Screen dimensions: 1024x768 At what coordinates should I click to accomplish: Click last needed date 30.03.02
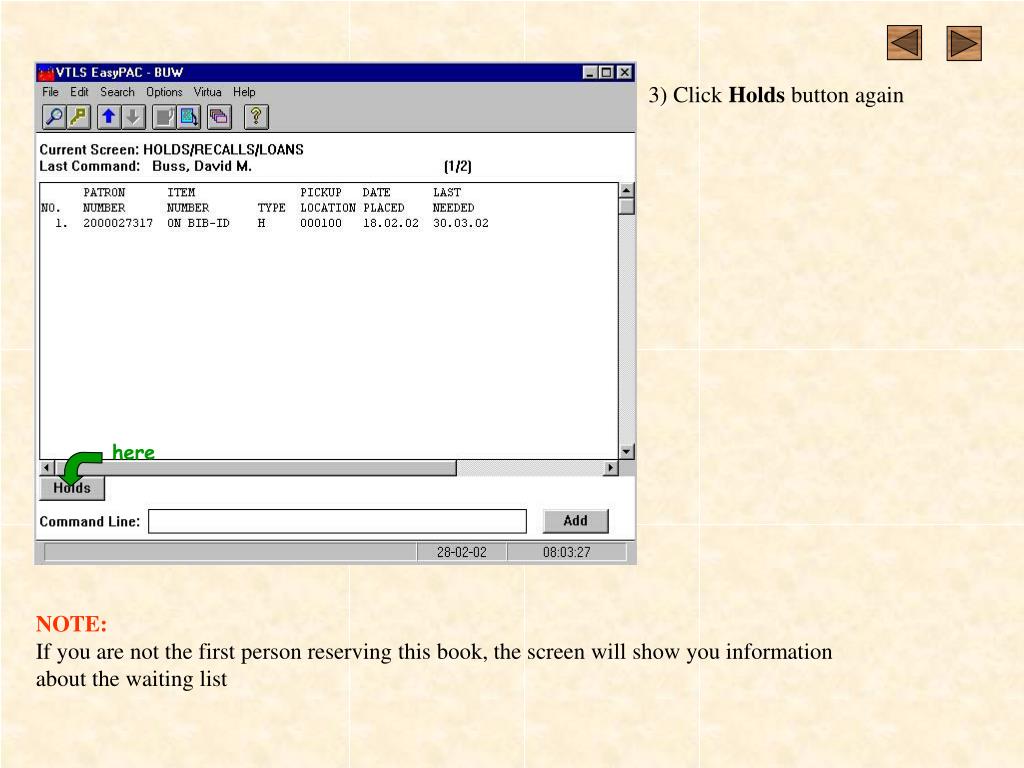pyautogui.click(x=460, y=223)
